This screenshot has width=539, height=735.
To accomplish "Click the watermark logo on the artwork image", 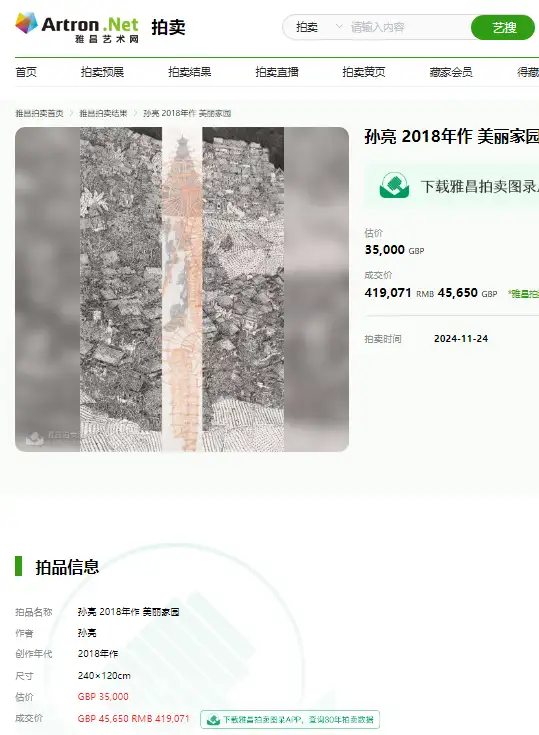I will 35,438.
